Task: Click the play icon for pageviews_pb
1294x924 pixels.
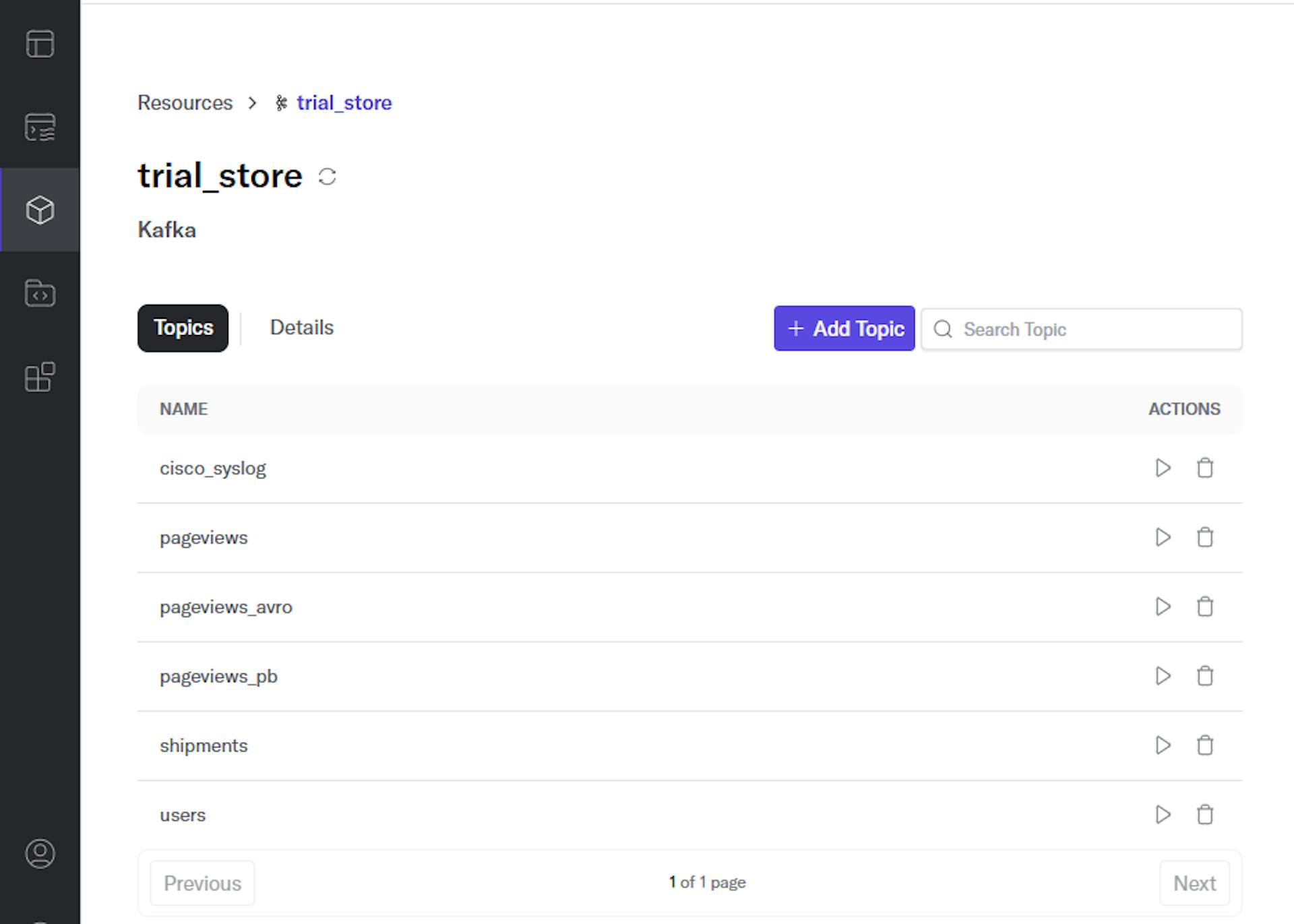Action: tap(1163, 676)
